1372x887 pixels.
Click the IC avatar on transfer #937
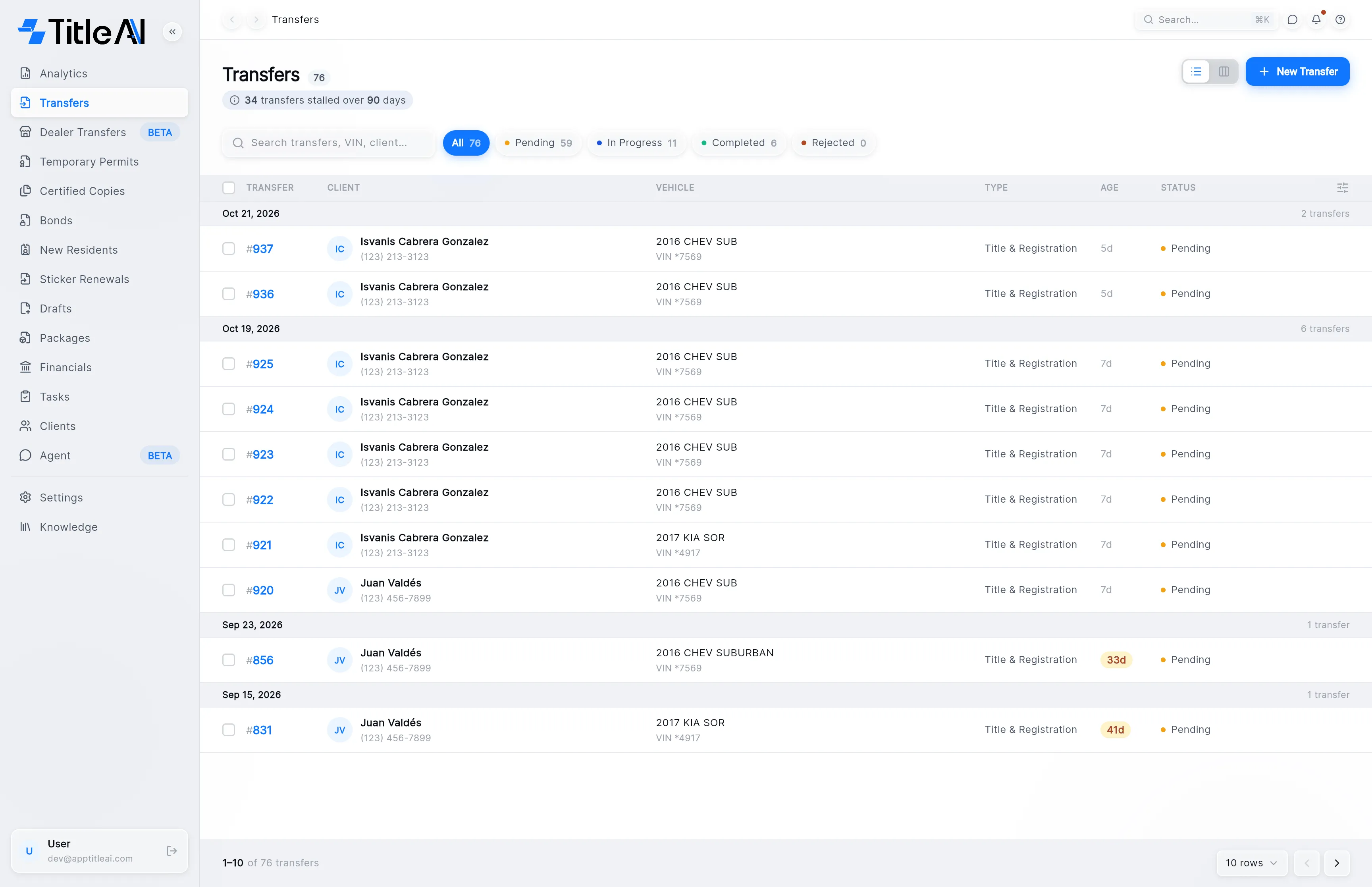[340, 249]
